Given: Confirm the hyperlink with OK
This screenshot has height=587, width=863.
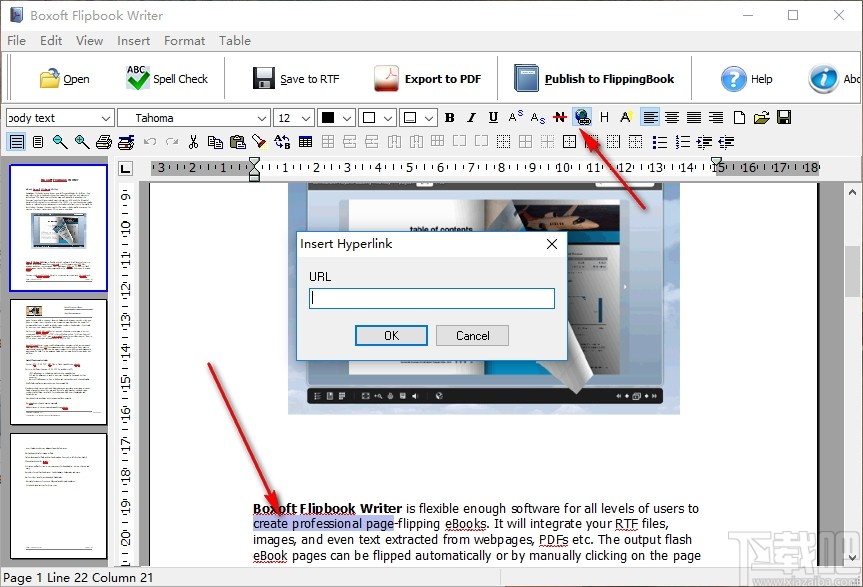Looking at the screenshot, I should [391, 335].
